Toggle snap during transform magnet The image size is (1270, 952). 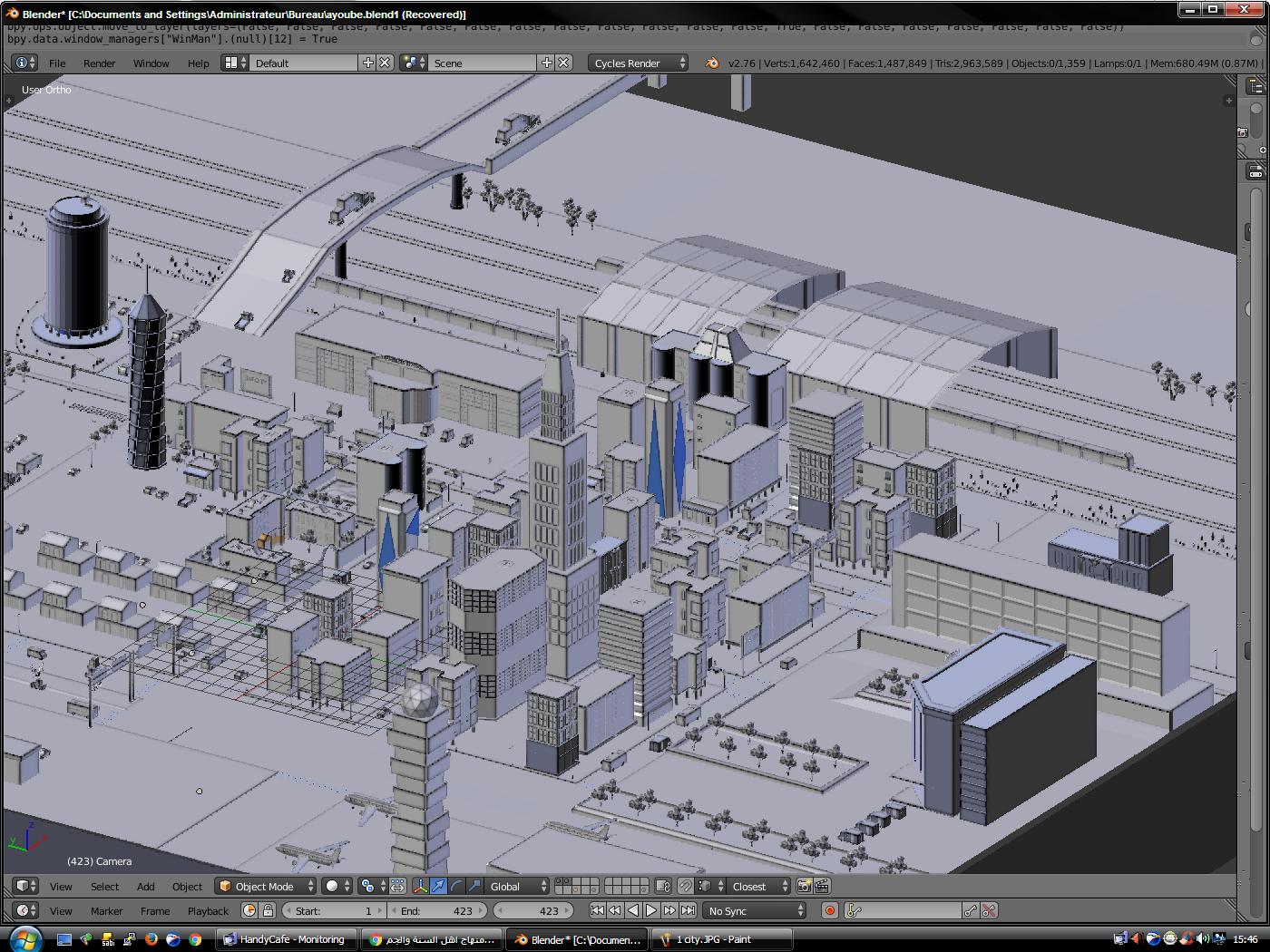pos(686,886)
